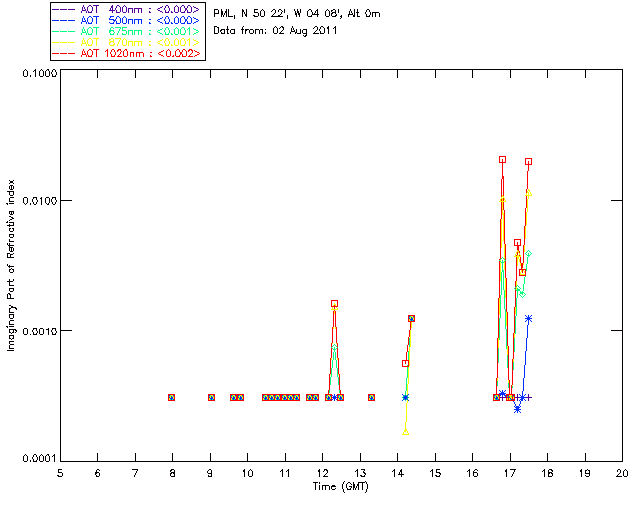Screen dimensions: 640x512
Task: Click the 'Time (GMT)' axis title
Action: click(x=340, y=486)
